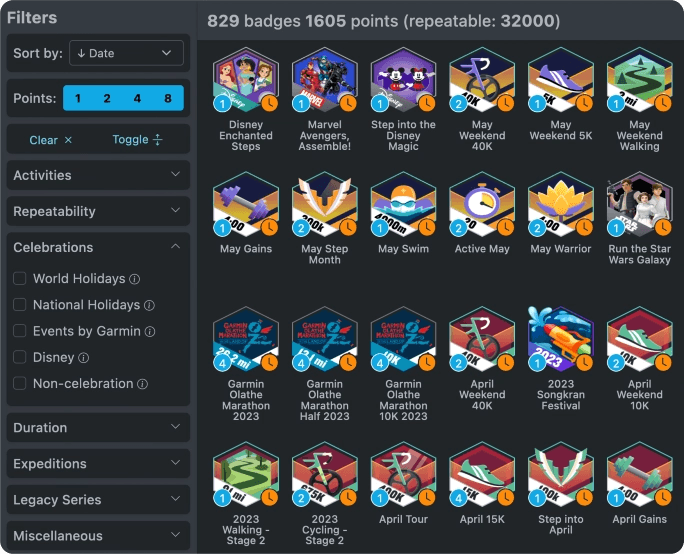Toggle the 2 points filter
Image resolution: width=684 pixels, height=554 pixels.
click(x=107, y=98)
